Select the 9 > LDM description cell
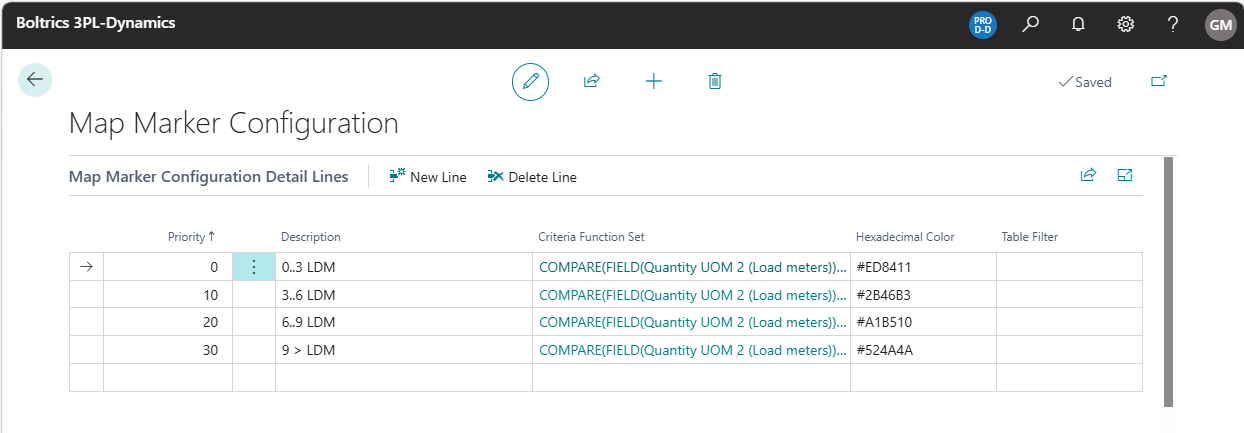 tap(404, 350)
